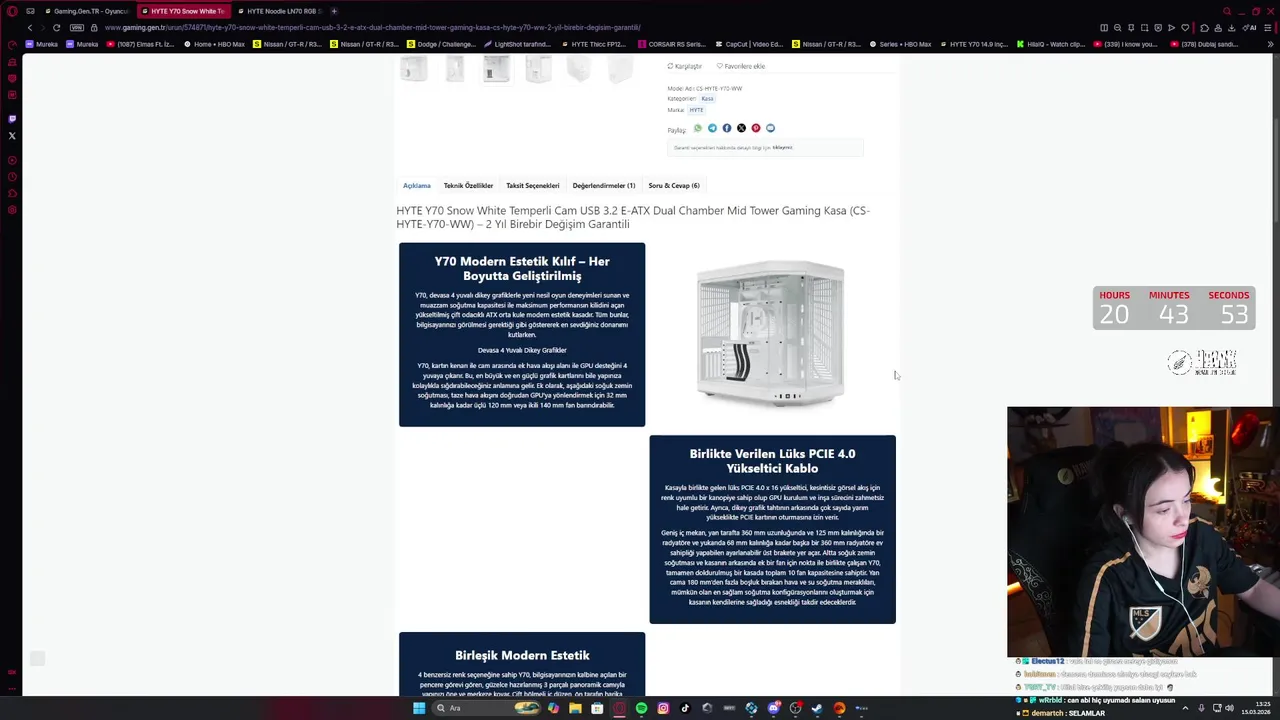Open File Explorer from the taskbar
The height and width of the screenshot is (720, 1280).
pyautogui.click(x=575, y=708)
